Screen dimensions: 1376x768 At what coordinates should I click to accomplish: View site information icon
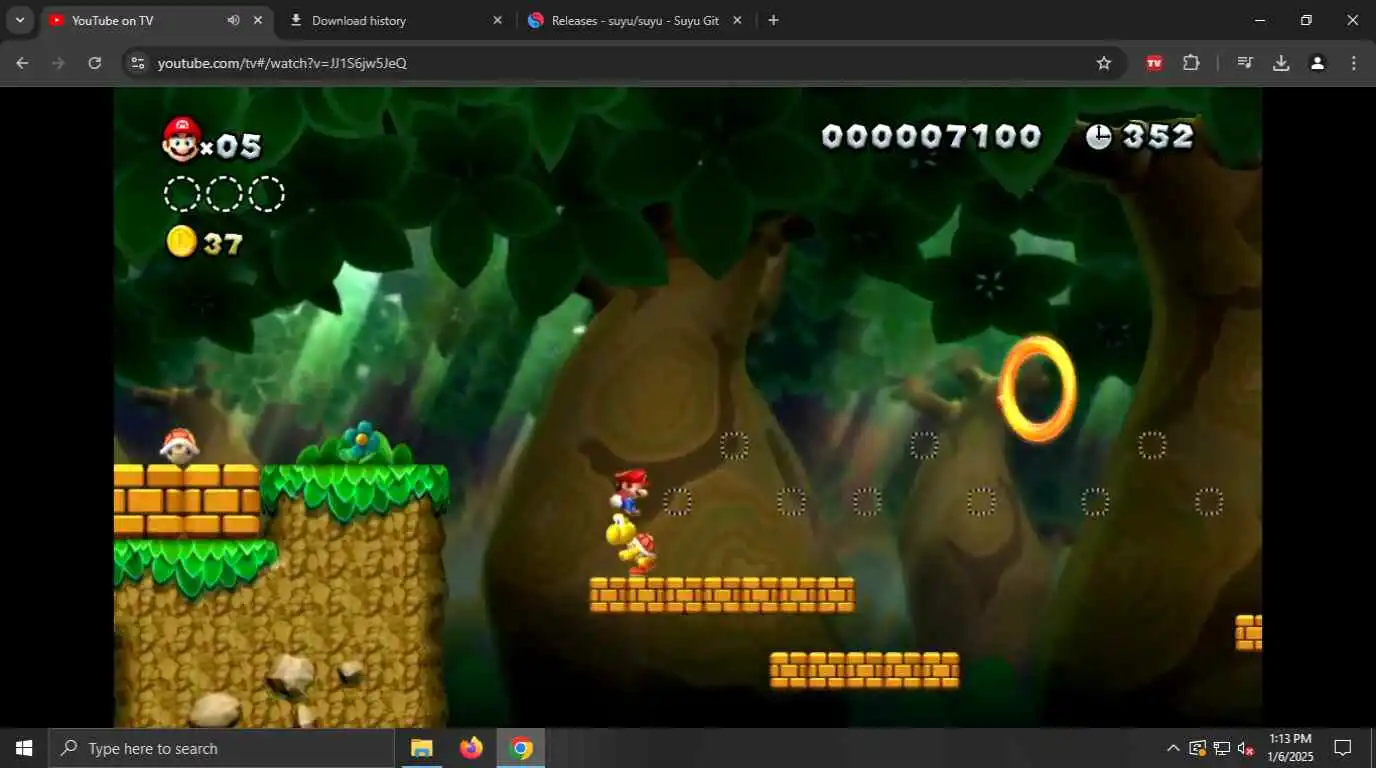click(139, 63)
